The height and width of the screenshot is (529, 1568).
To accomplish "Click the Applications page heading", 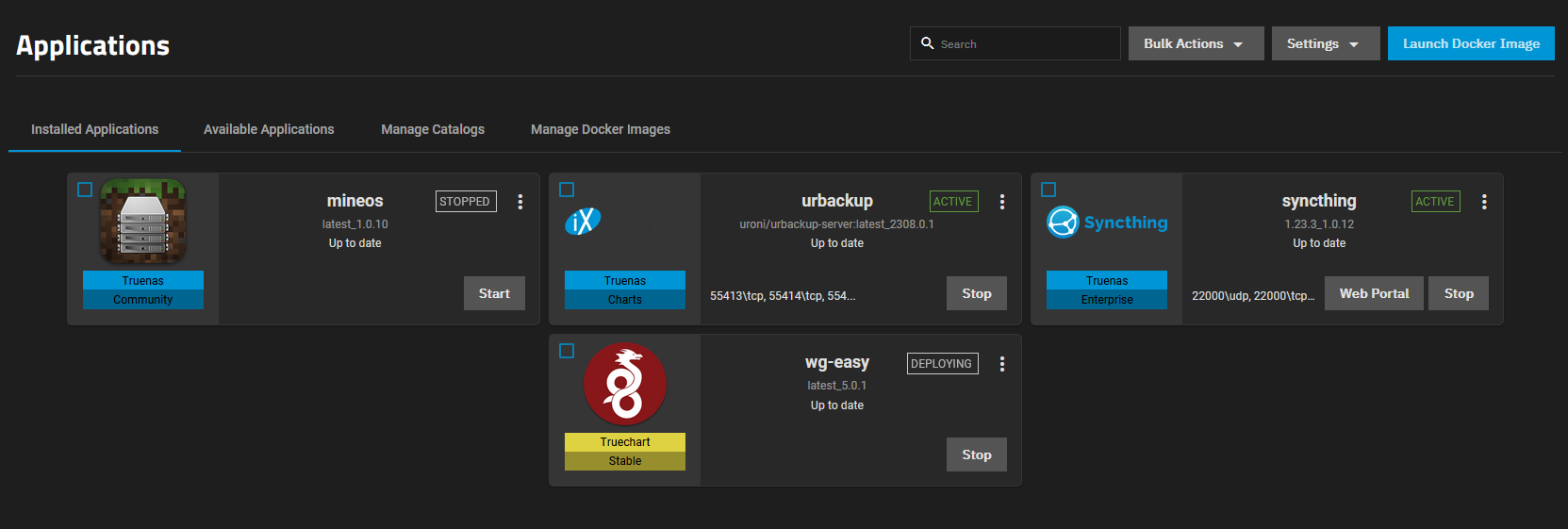I will pyautogui.click(x=93, y=45).
